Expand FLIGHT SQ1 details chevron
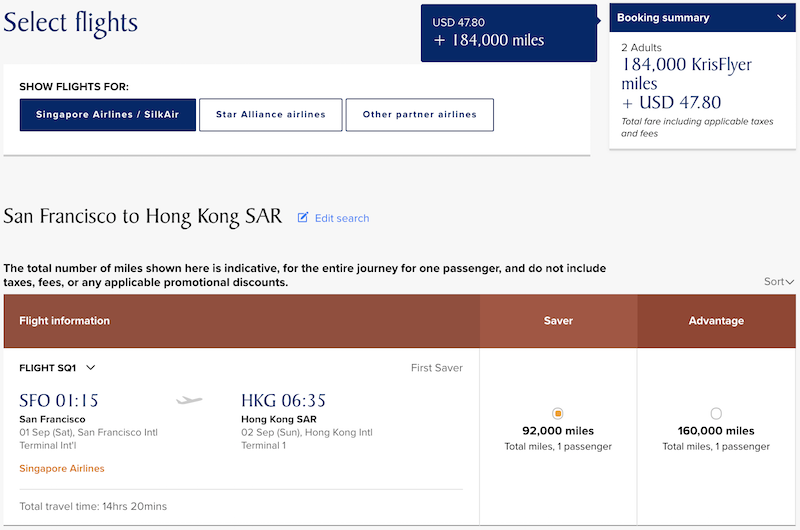The width and height of the screenshot is (800, 530). 91,367
